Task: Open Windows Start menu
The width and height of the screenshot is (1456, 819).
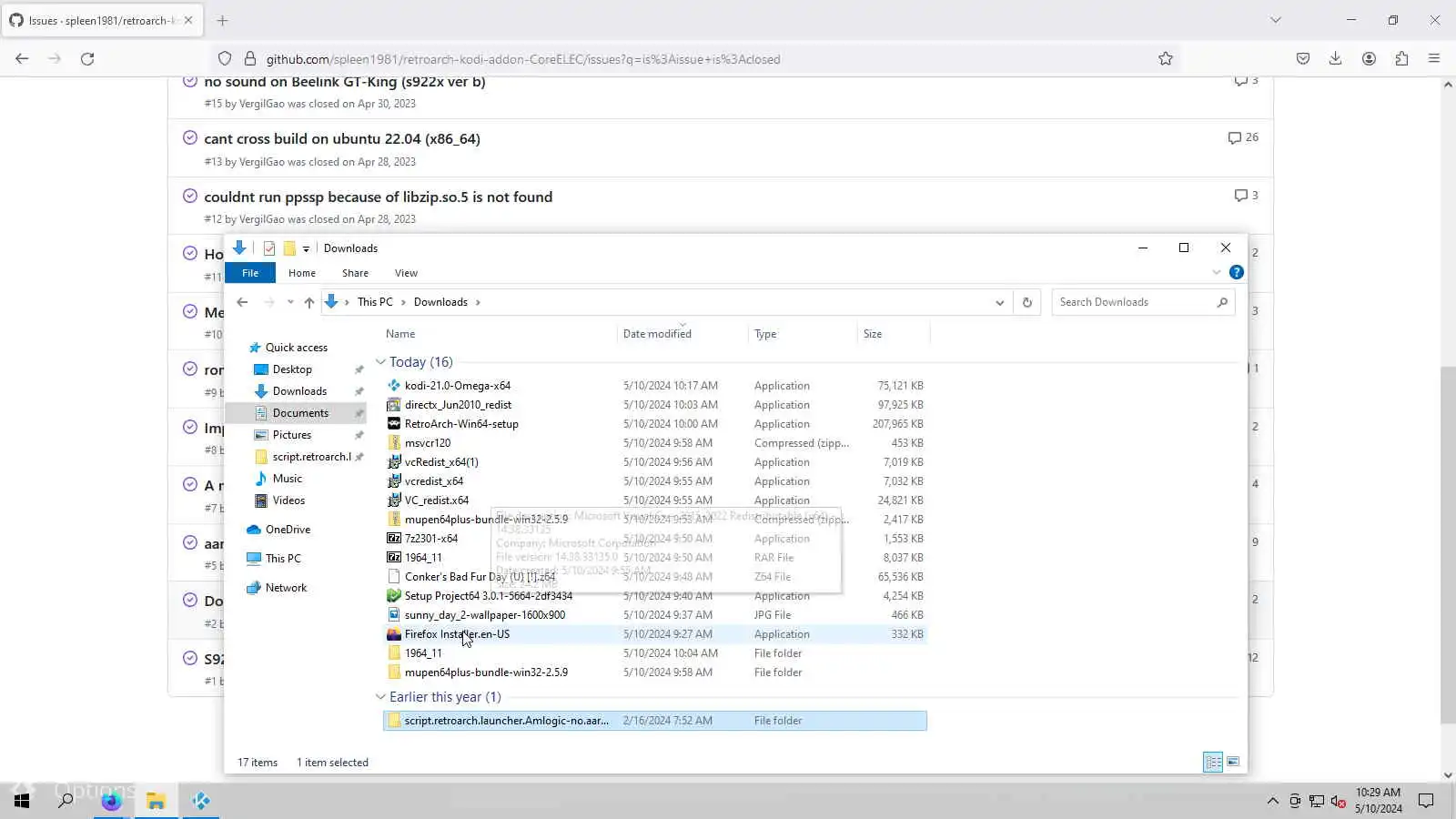Action: point(22,801)
